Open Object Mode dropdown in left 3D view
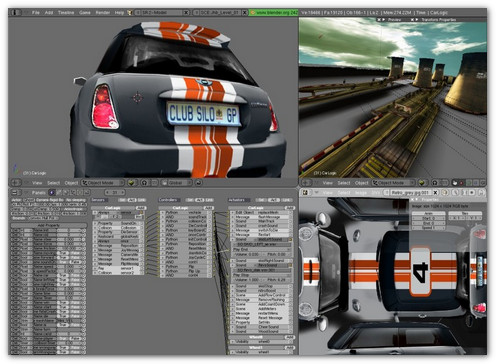 tap(103, 183)
